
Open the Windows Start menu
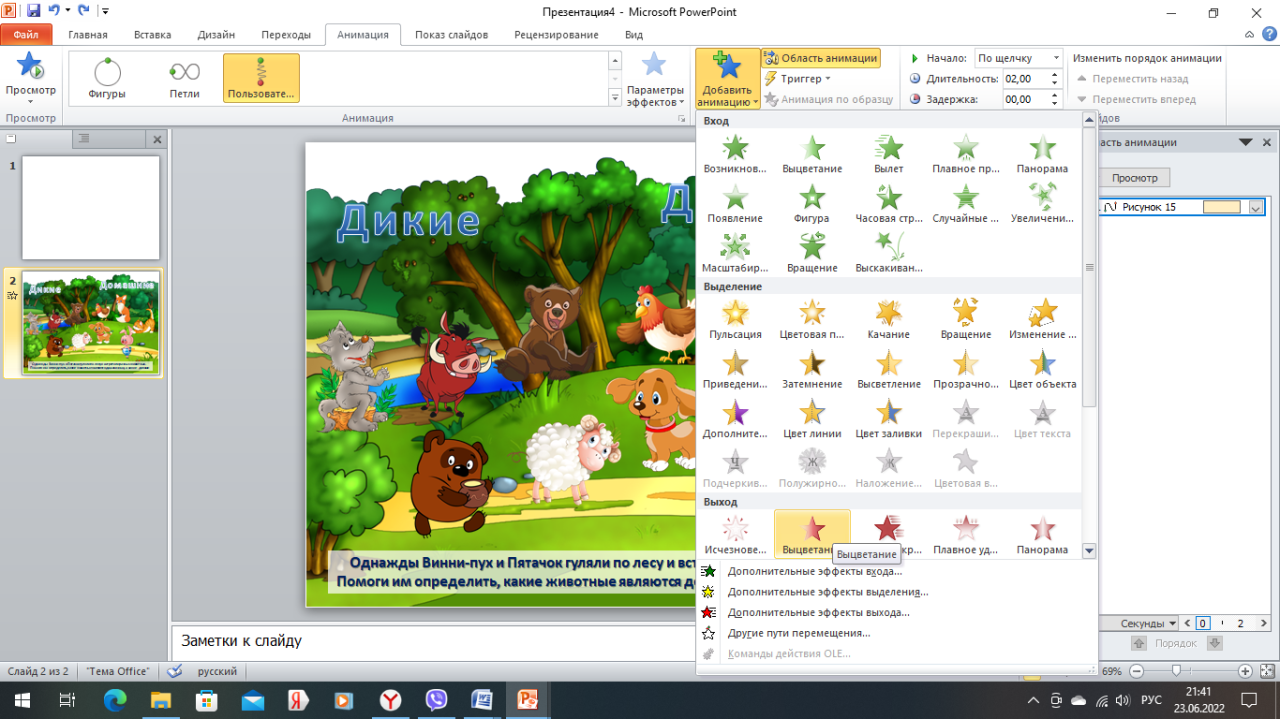point(21,699)
